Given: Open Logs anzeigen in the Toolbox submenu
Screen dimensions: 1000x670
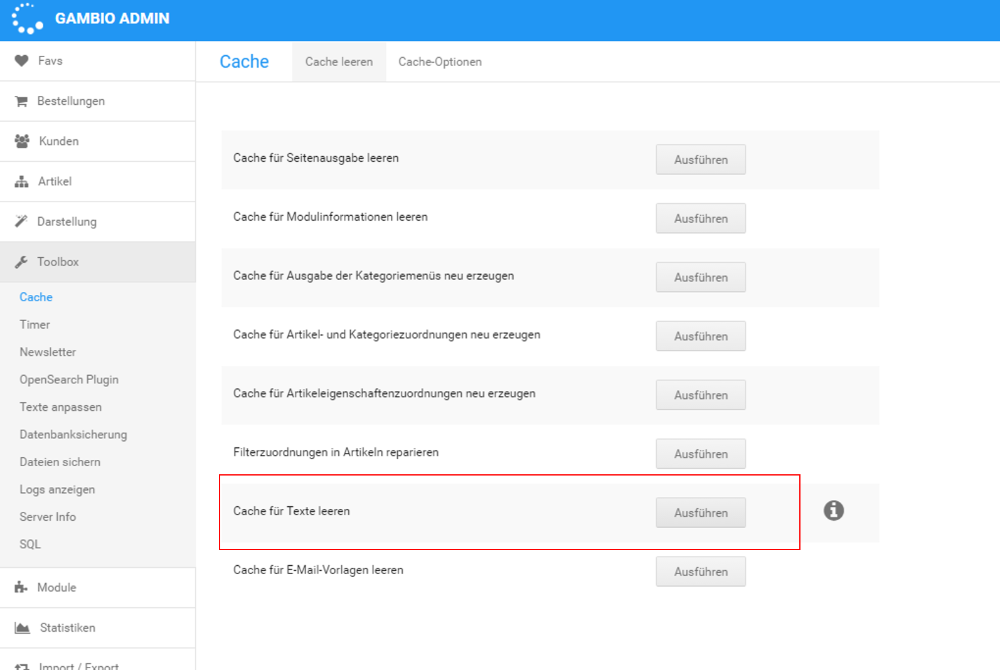Looking at the screenshot, I should (x=57, y=490).
